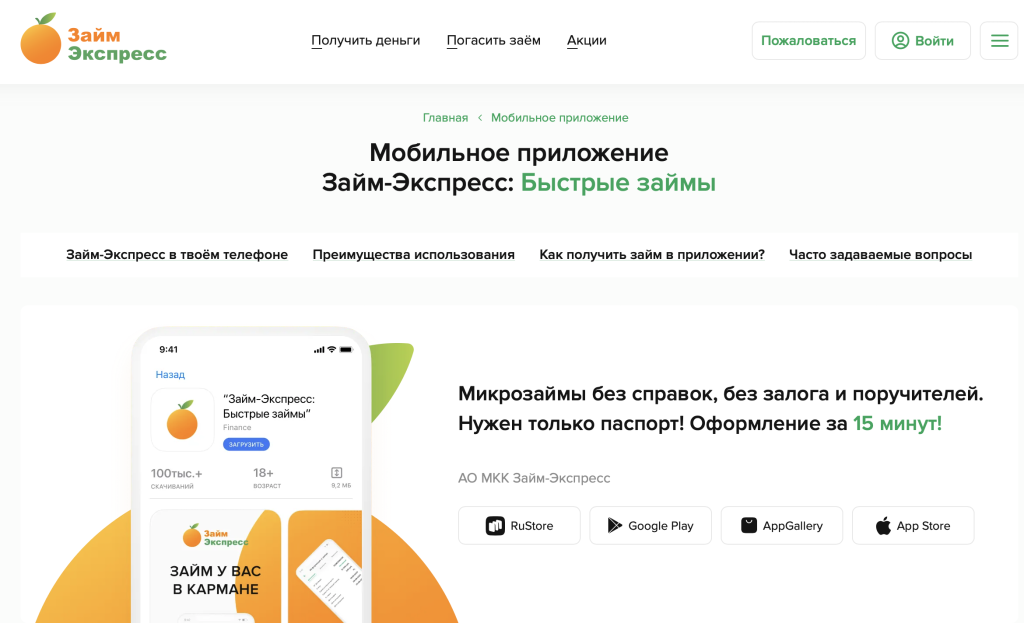This screenshot has width=1024, height=623.
Task: Go to Погасить заём page
Action: 493,41
